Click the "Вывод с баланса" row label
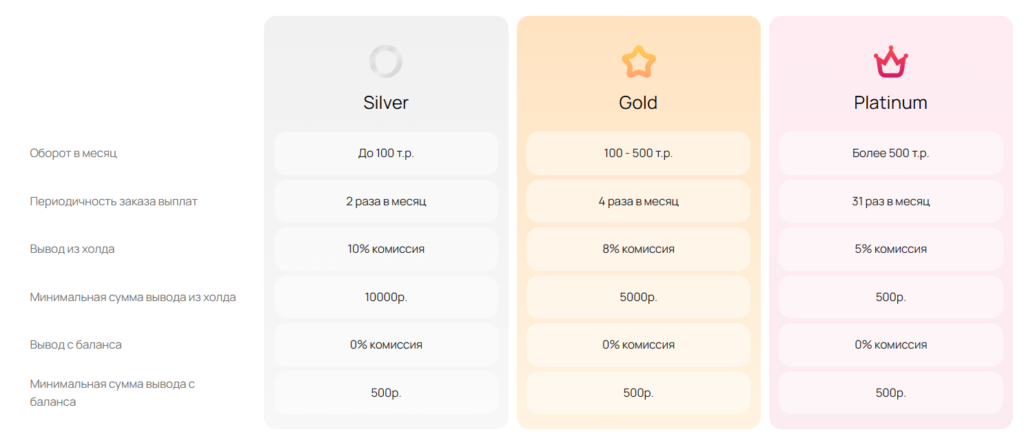Image resolution: width=1024 pixels, height=443 pixels. coord(75,344)
